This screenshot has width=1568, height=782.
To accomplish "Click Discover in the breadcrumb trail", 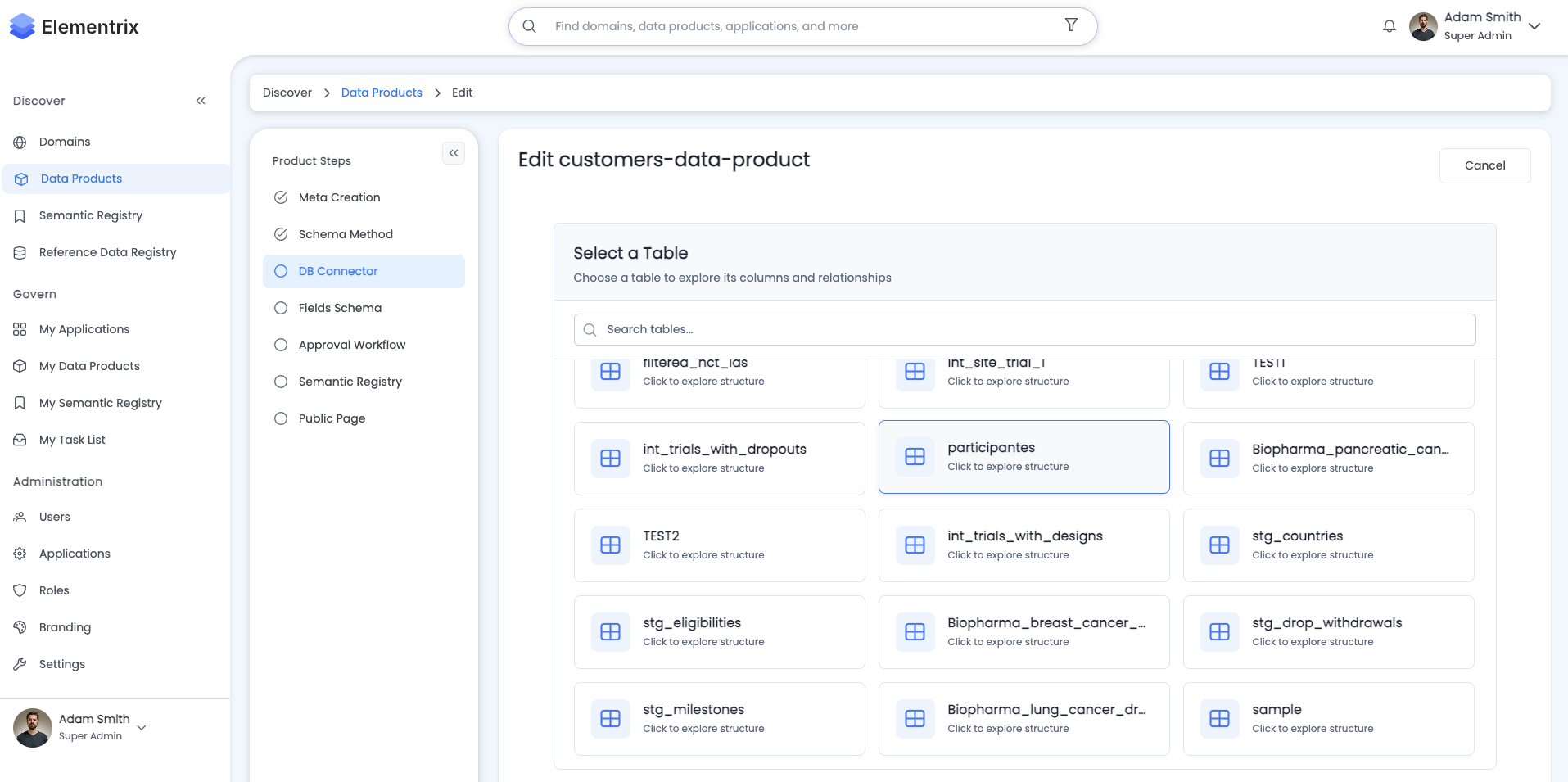I will tap(287, 93).
